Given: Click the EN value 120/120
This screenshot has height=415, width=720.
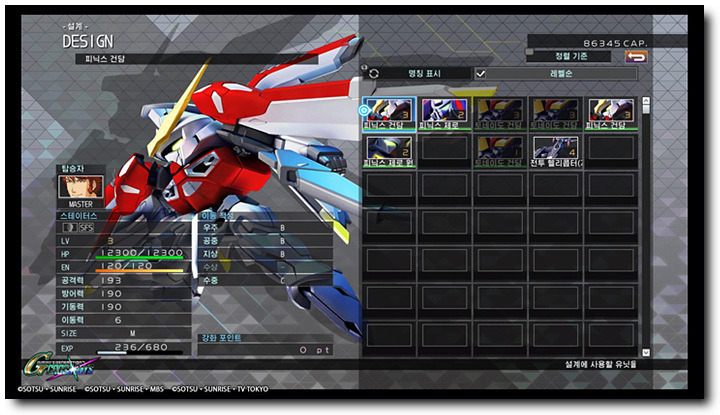Looking at the screenshot, I should tap(126, 266).
